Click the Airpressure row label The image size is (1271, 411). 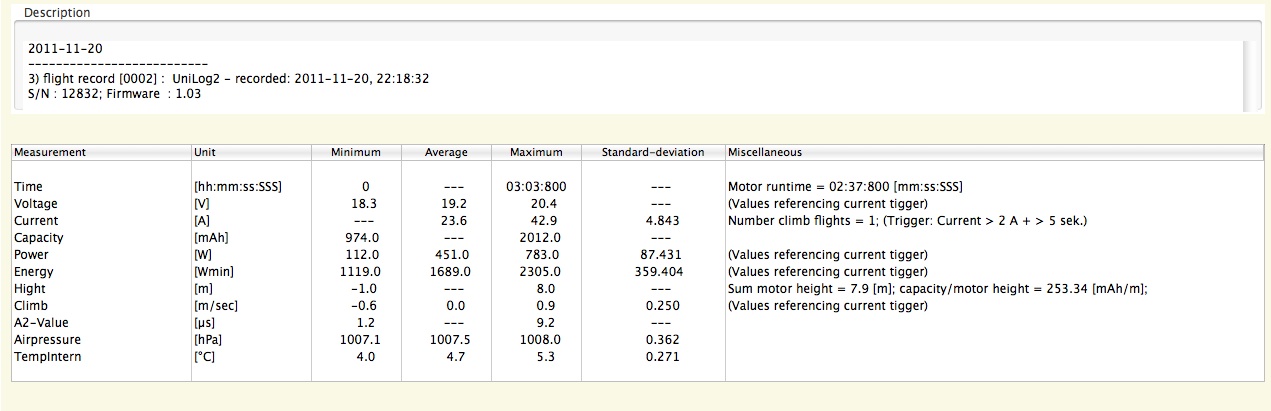[x=47, y=340]
